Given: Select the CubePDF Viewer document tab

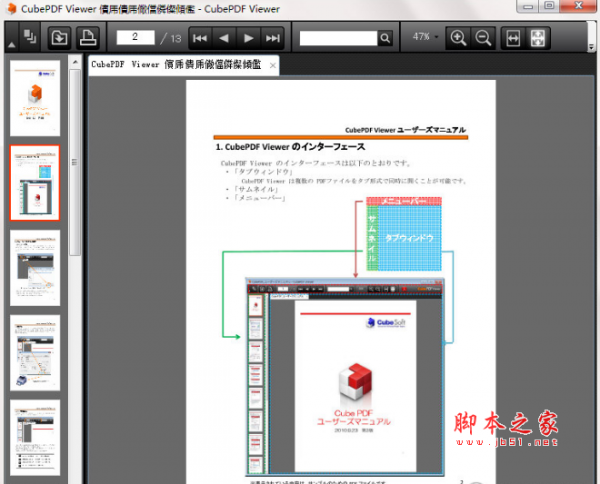Looking at the screenshot, I should [x=176, y=65].
